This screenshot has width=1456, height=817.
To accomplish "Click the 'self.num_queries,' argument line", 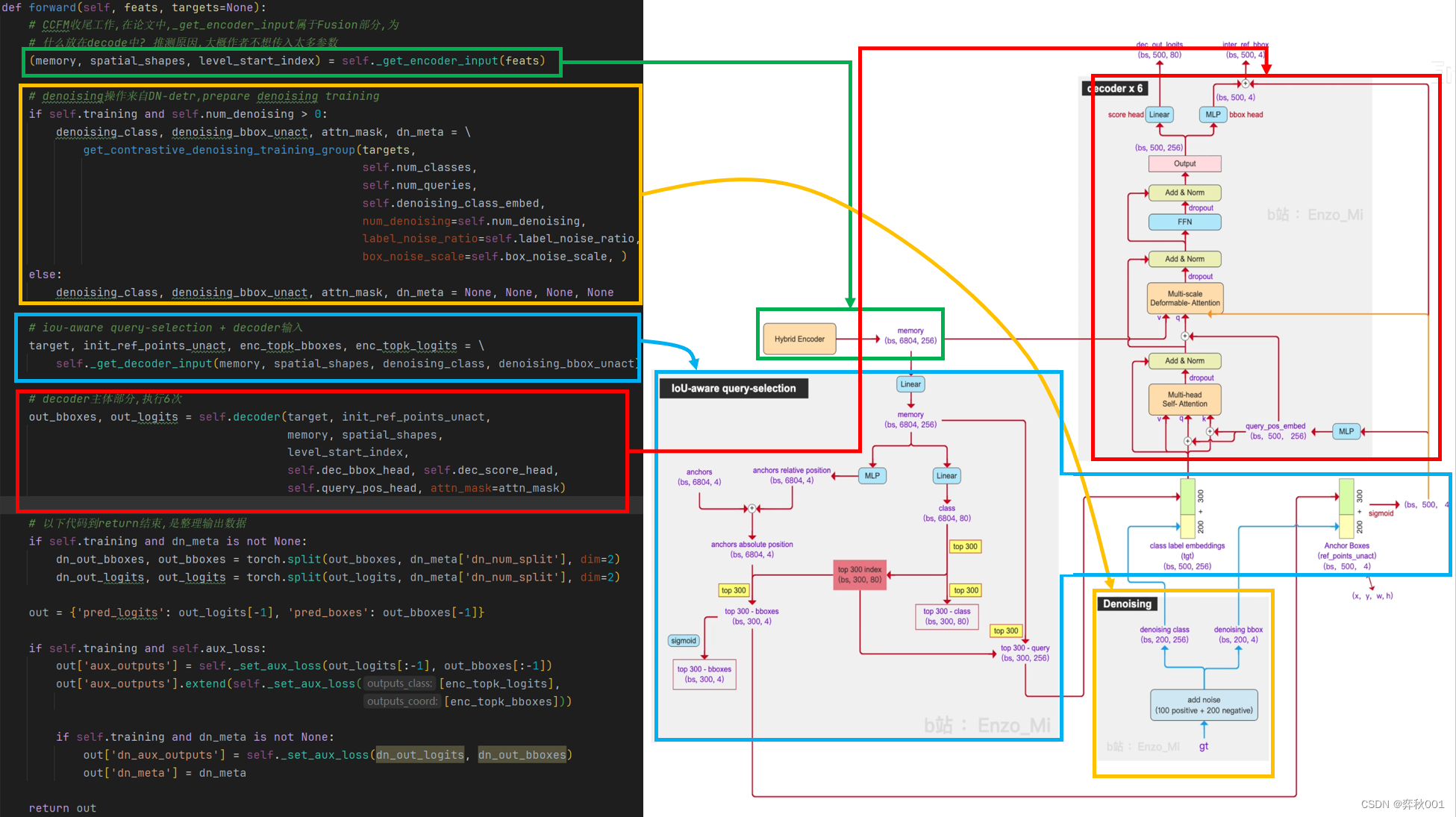I will click(419, 186).
